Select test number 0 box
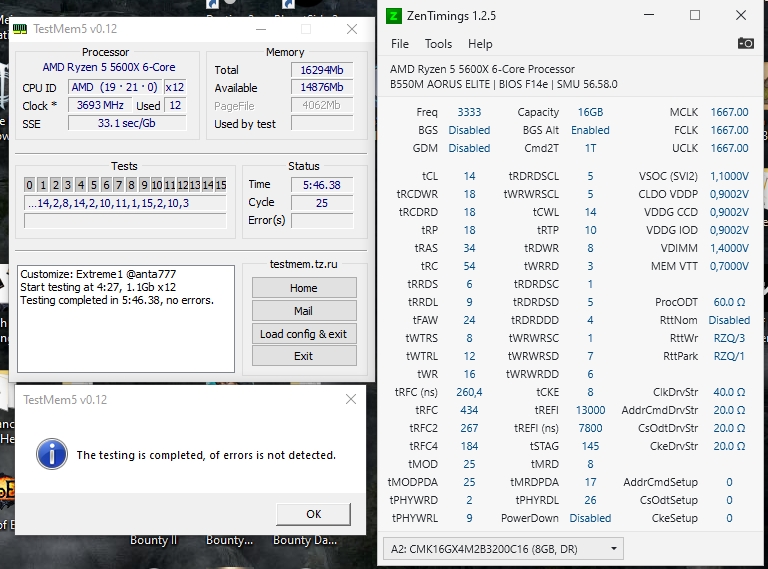The image size is (768, 569). 29,185
